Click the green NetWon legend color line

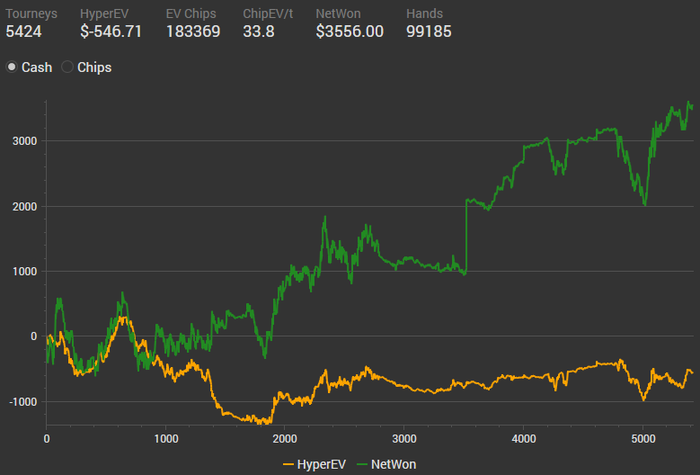(362, 465)
